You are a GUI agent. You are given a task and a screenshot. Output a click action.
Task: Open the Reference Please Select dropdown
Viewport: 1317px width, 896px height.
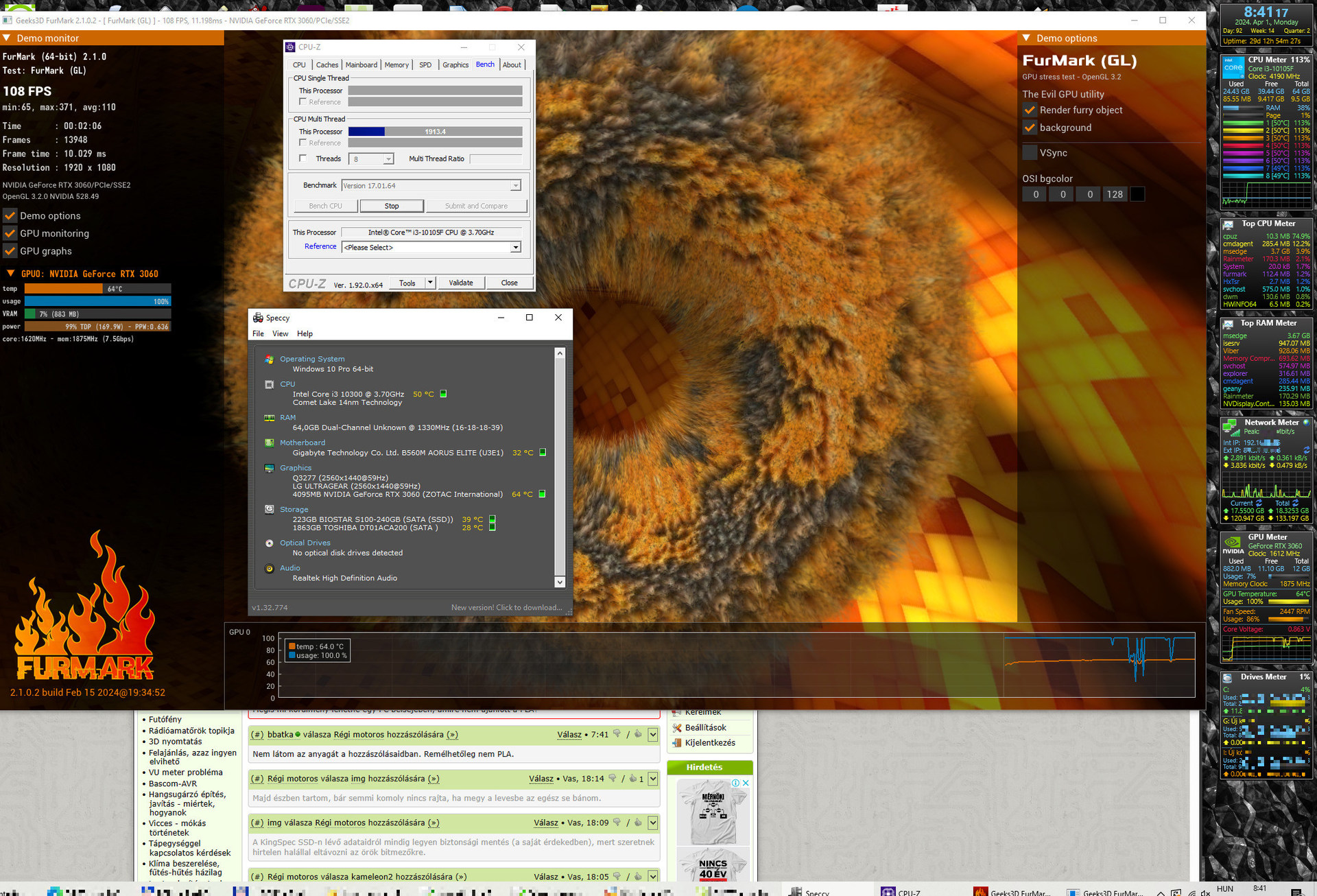coord(515,248)
